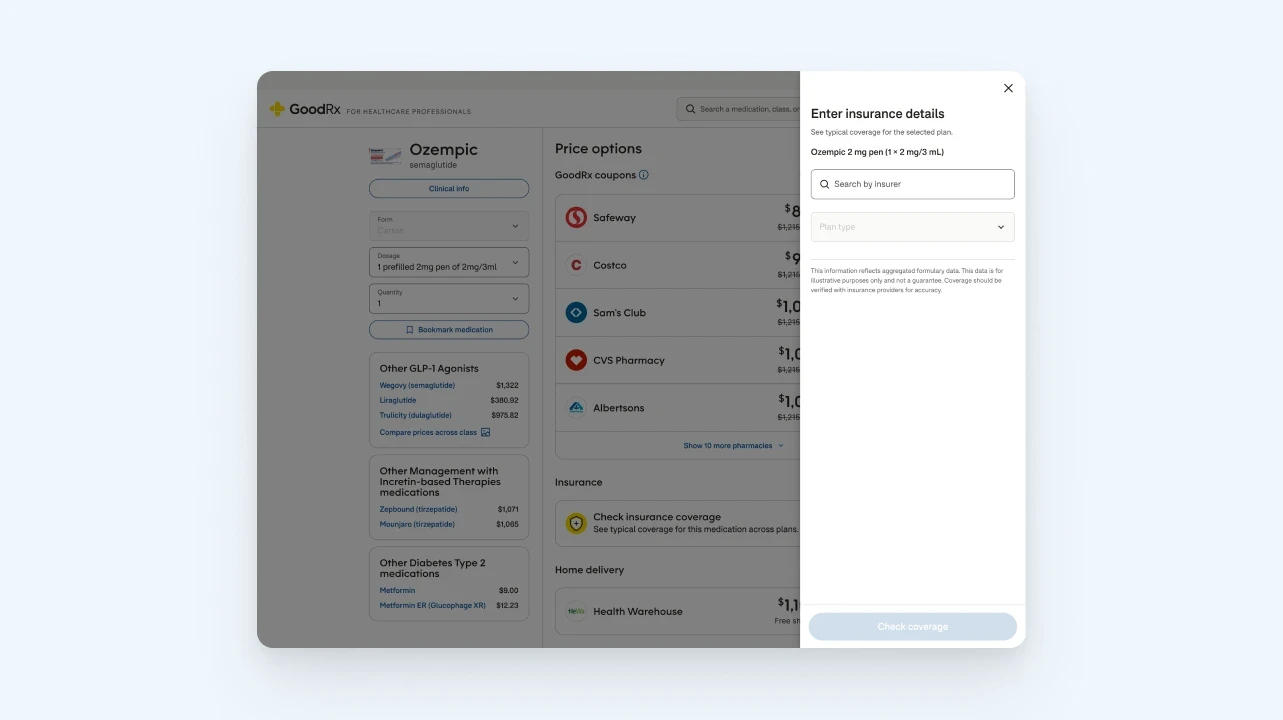Click the Costco pharmacy logo
The width and height of the screenshot is (1283, 720).
576,265
